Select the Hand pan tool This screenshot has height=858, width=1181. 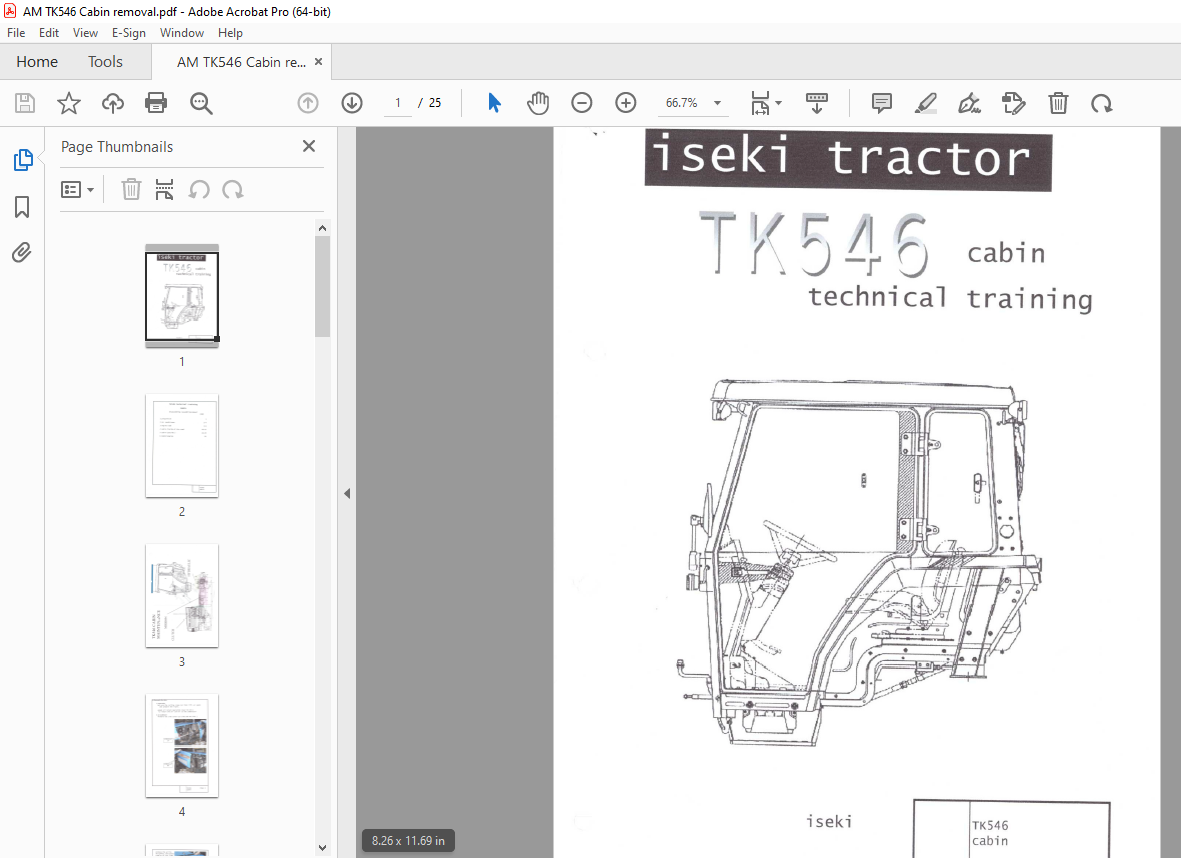tap(538, 103)
